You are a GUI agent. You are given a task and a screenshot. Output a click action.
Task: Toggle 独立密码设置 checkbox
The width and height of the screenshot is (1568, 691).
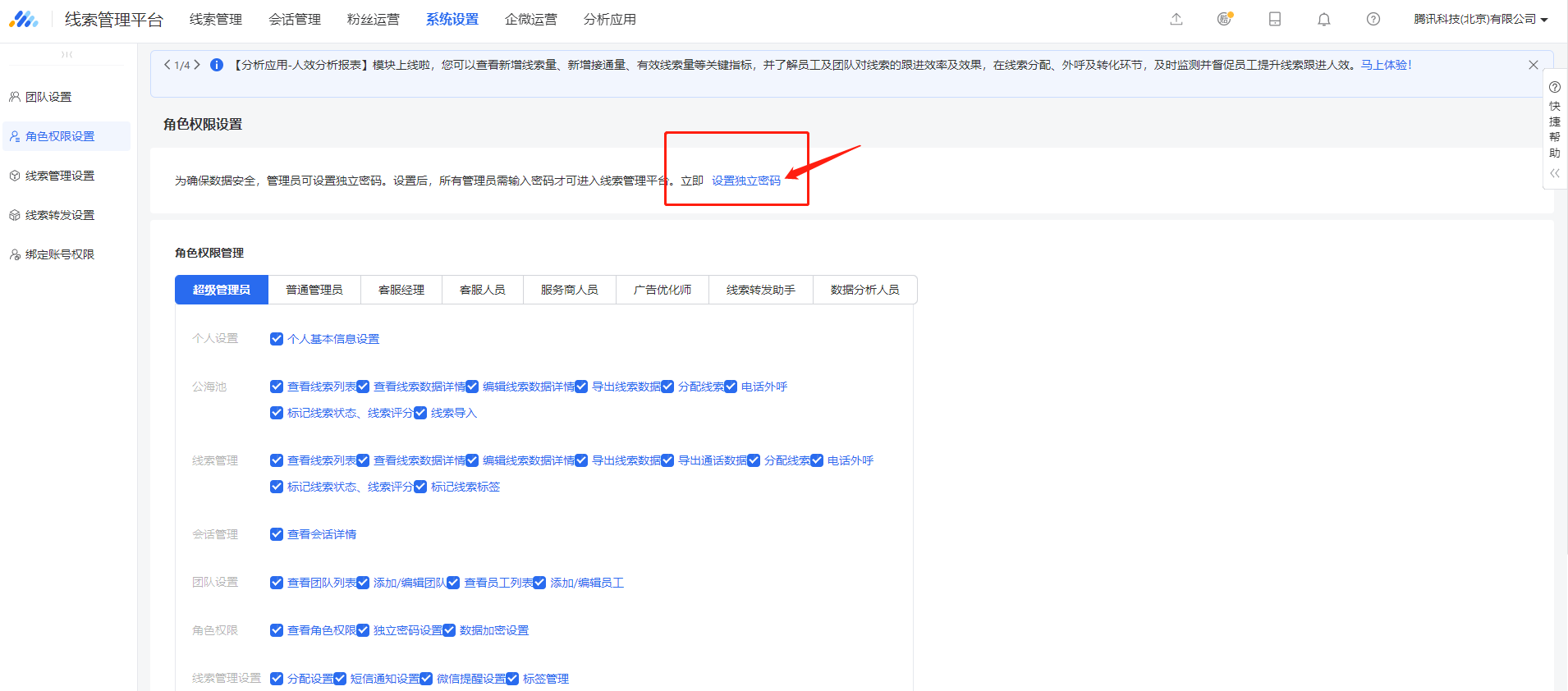tap(363, 630)
